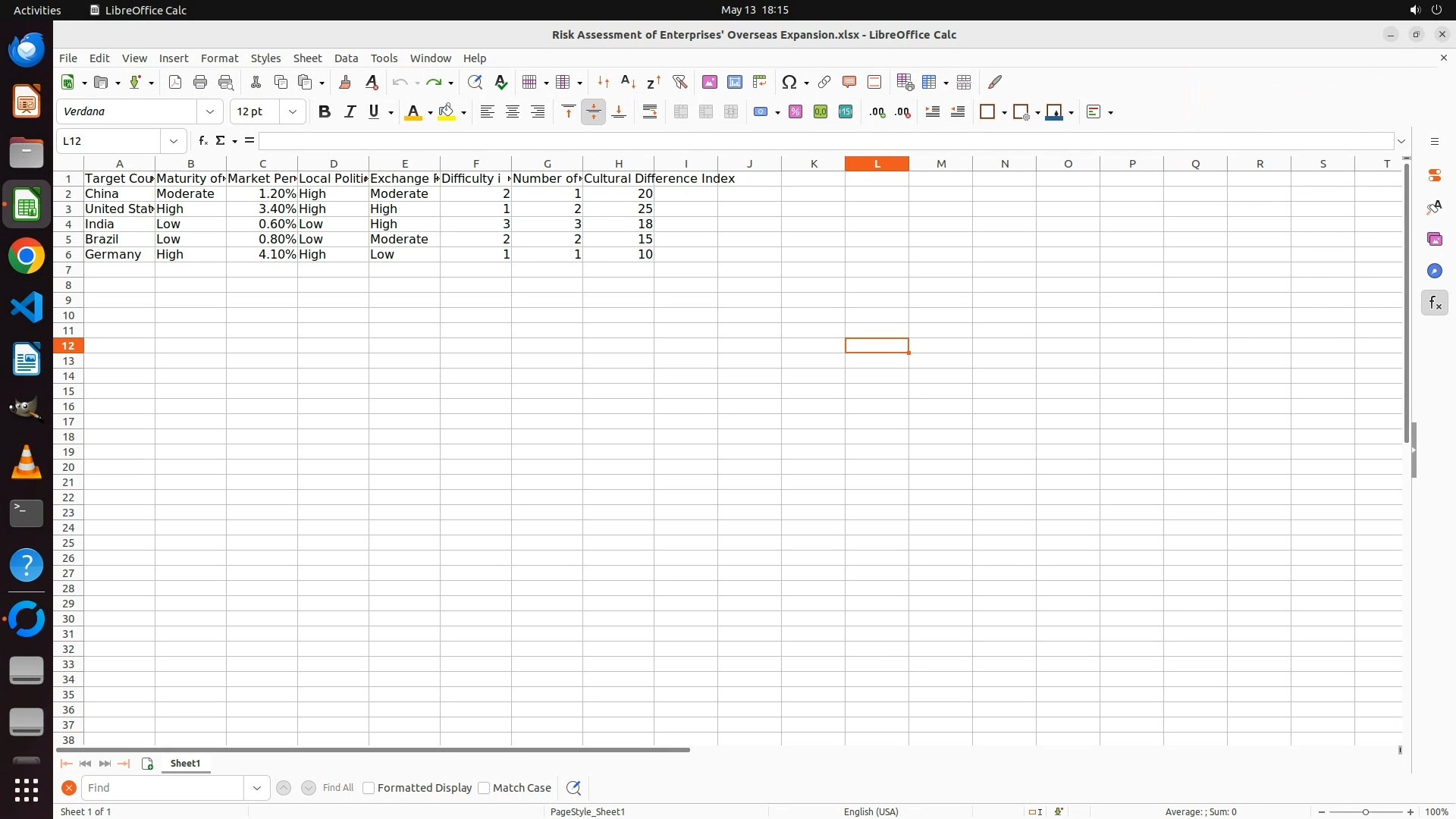
Task: Click the Find All button
Action: point(337,788)
